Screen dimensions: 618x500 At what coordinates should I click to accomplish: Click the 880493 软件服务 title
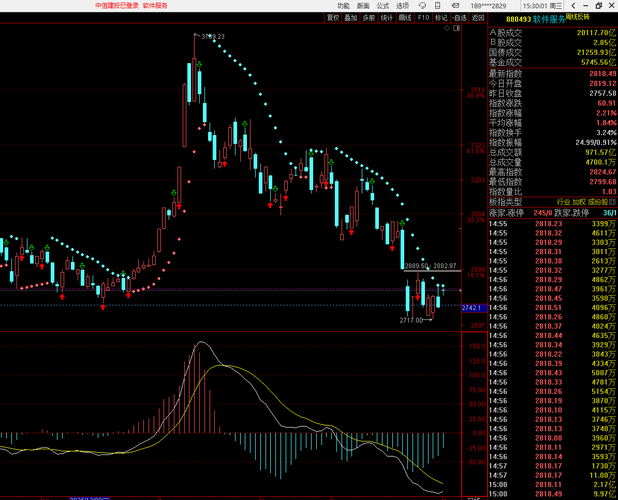[535, 19]
